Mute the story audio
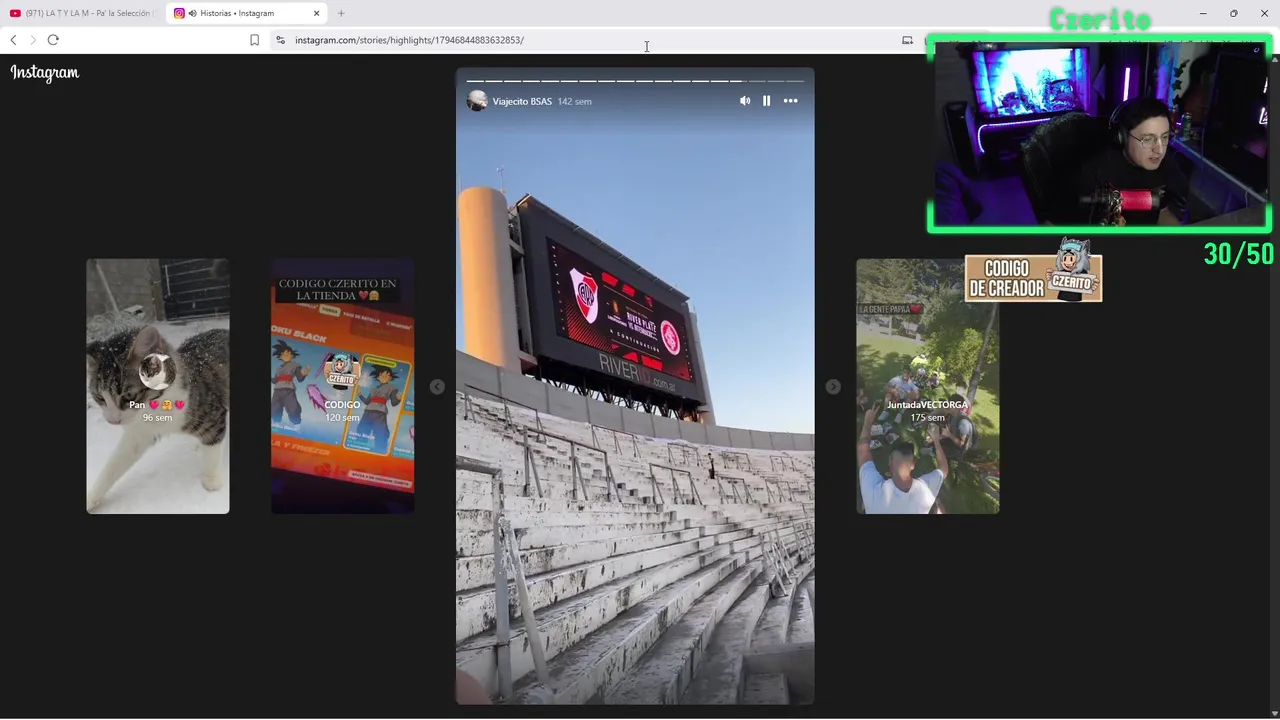This screenshot has width=1280, height=720. 745,101
